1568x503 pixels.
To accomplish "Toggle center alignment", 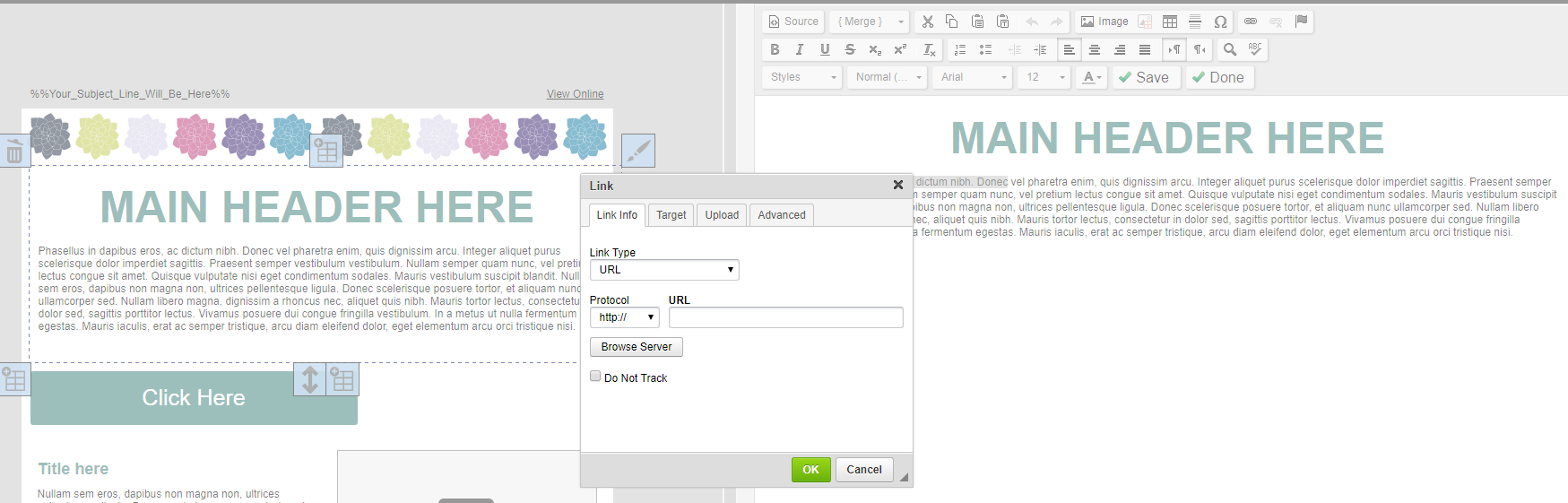I will (1095, 49).
